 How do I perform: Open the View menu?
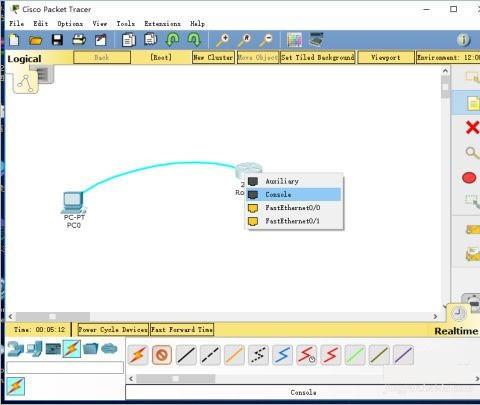pyautogui.click(x=100, y=24)
